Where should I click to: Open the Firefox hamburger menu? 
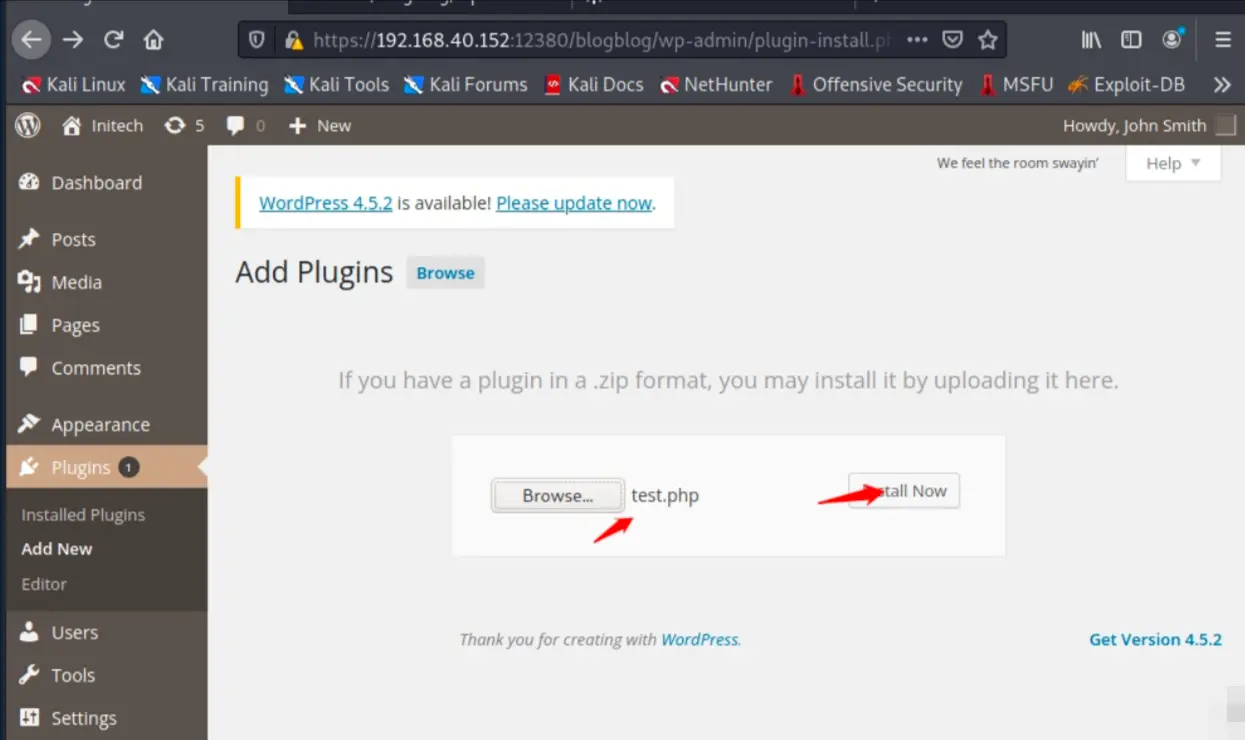click(1222, 40)
